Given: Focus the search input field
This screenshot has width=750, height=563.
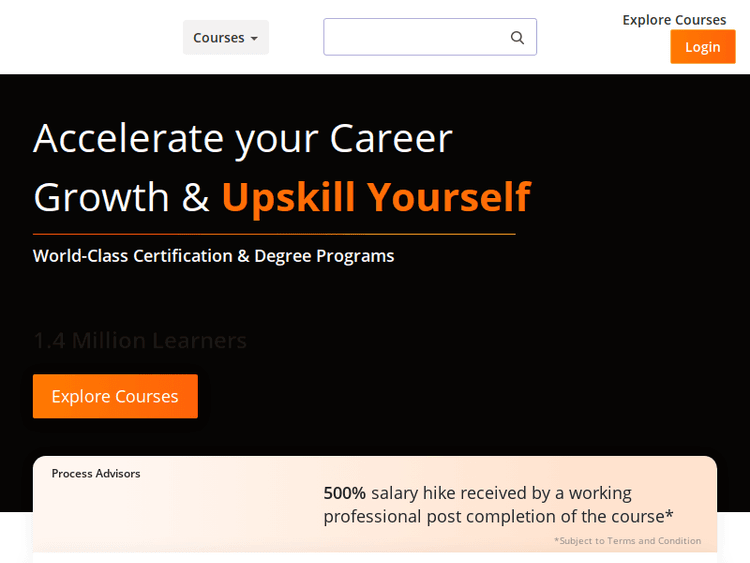Looking at the screenshot, I should tap(416, 37).
